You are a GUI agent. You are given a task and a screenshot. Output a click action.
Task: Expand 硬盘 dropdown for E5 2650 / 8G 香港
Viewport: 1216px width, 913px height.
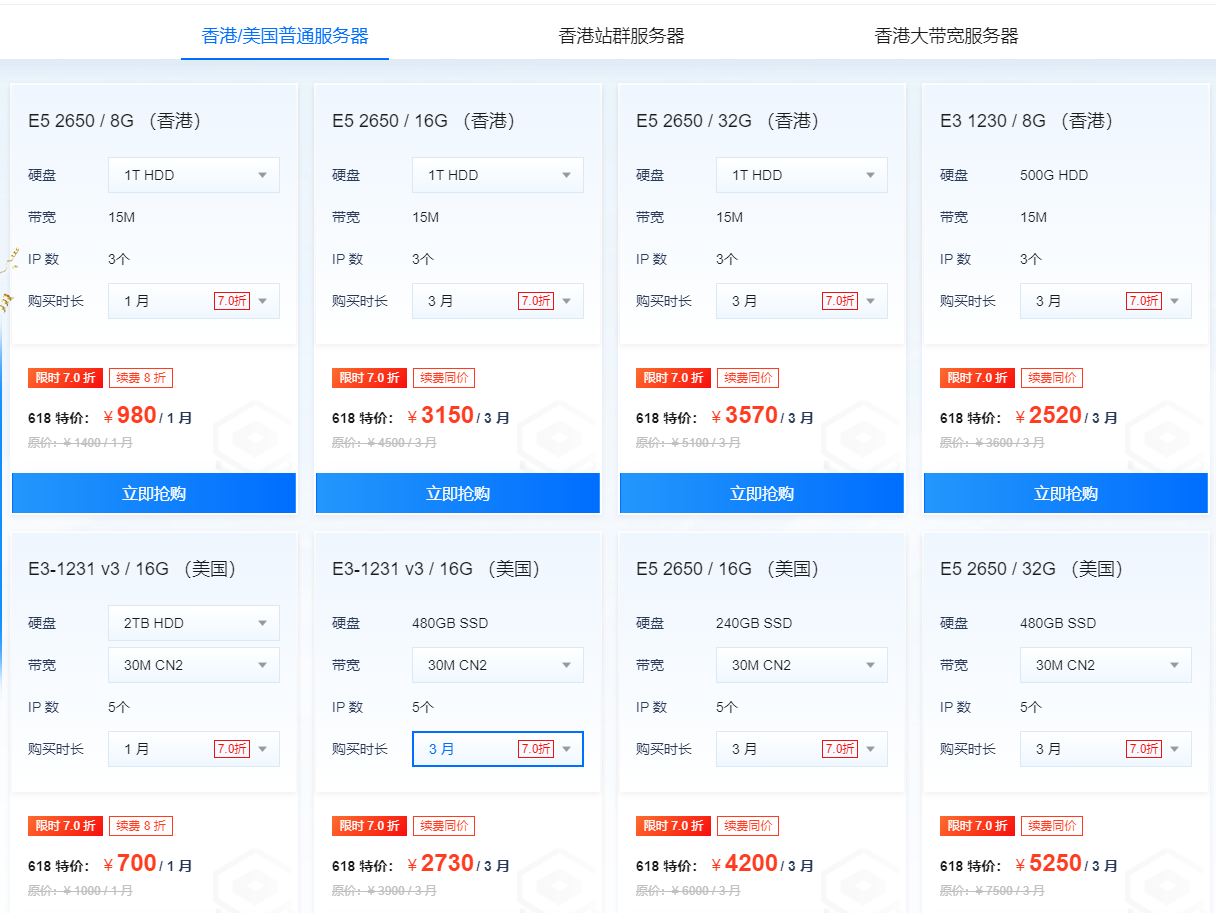[x=194, y=175]
